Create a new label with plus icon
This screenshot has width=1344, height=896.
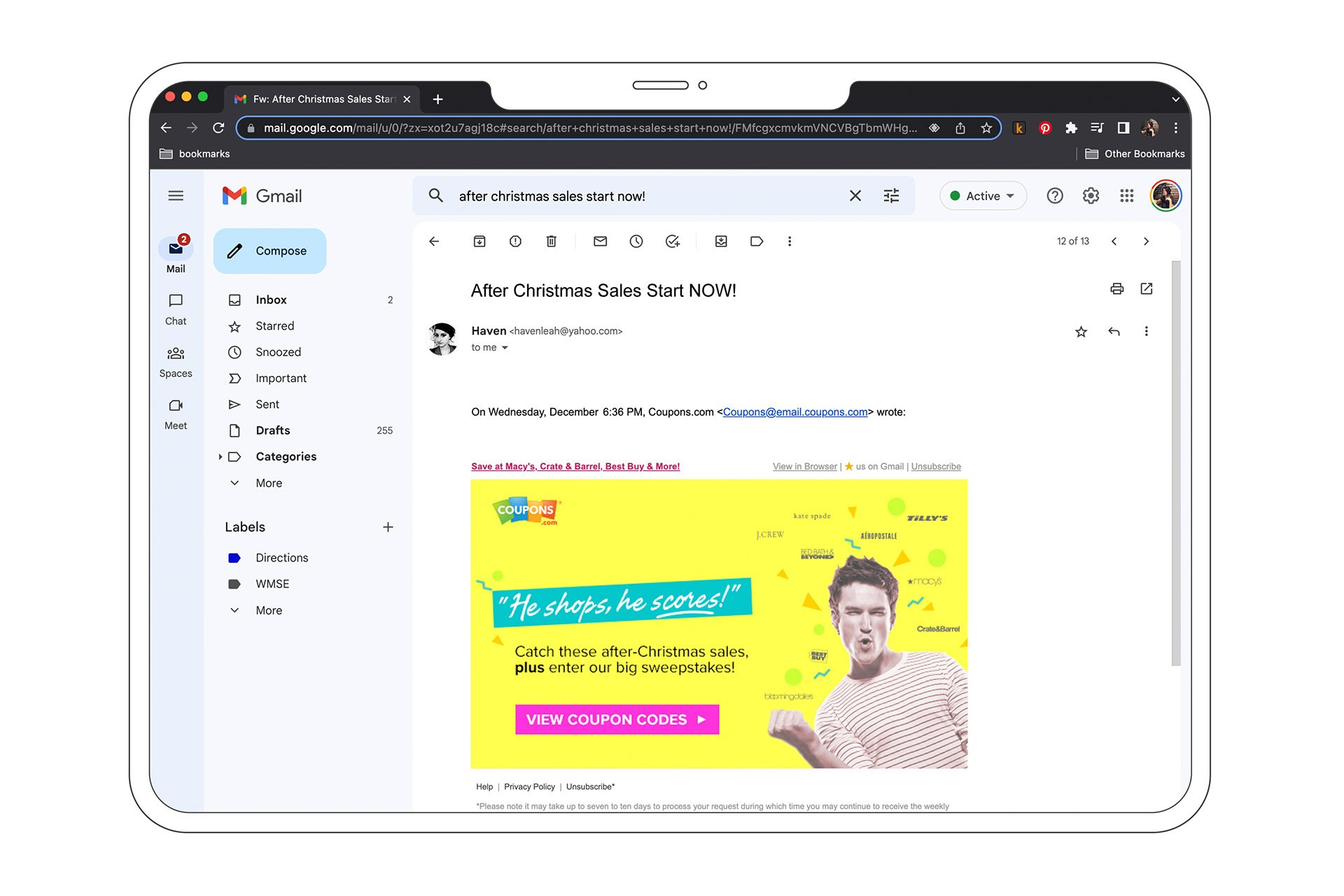point(388,527)
